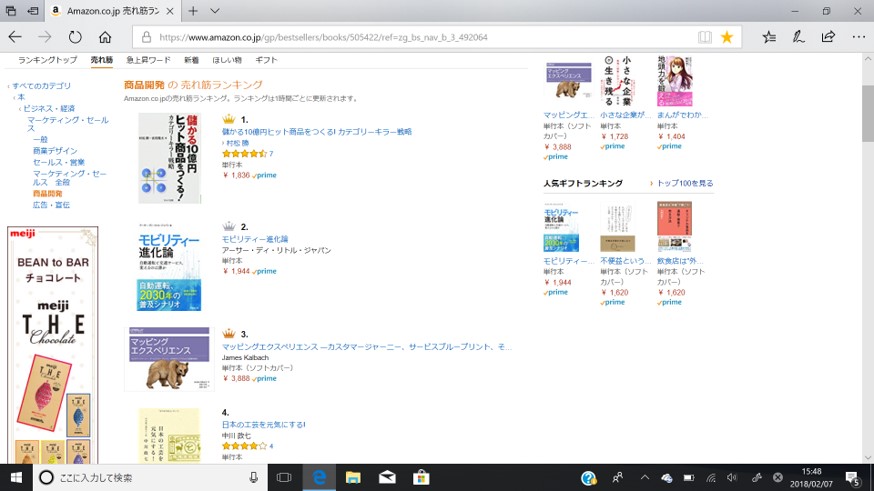Toggle the favorites star in address bar
The width and height of the screenshot is (874, 491).
coord(727,37)
